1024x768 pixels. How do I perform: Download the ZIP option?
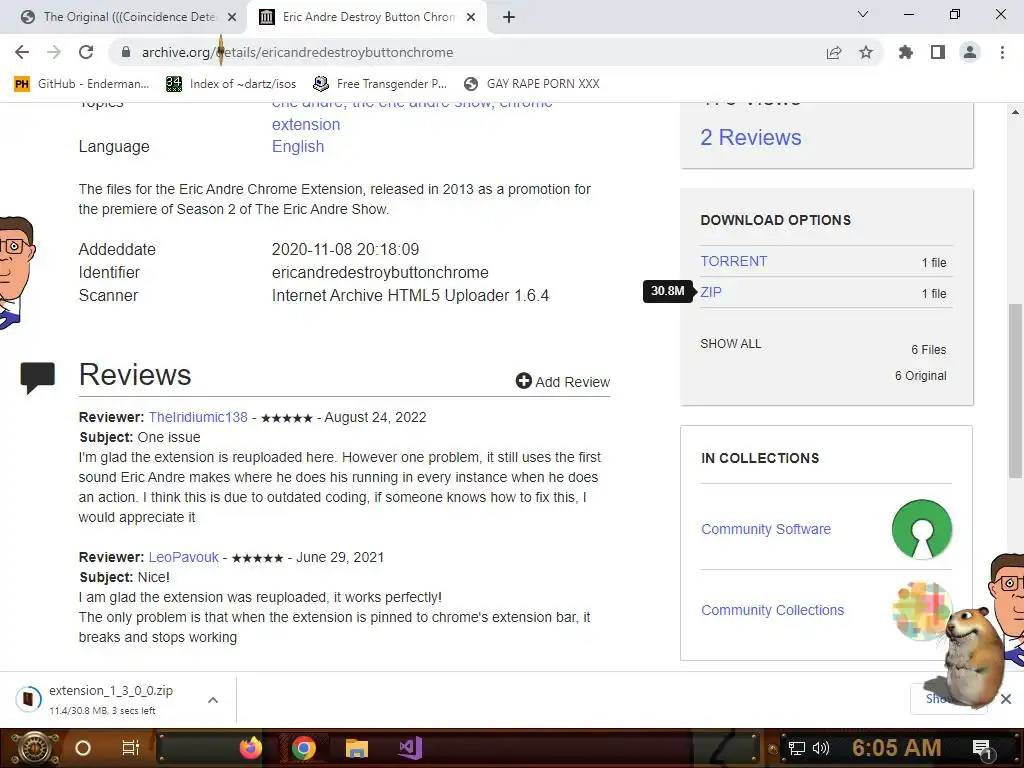711,293
